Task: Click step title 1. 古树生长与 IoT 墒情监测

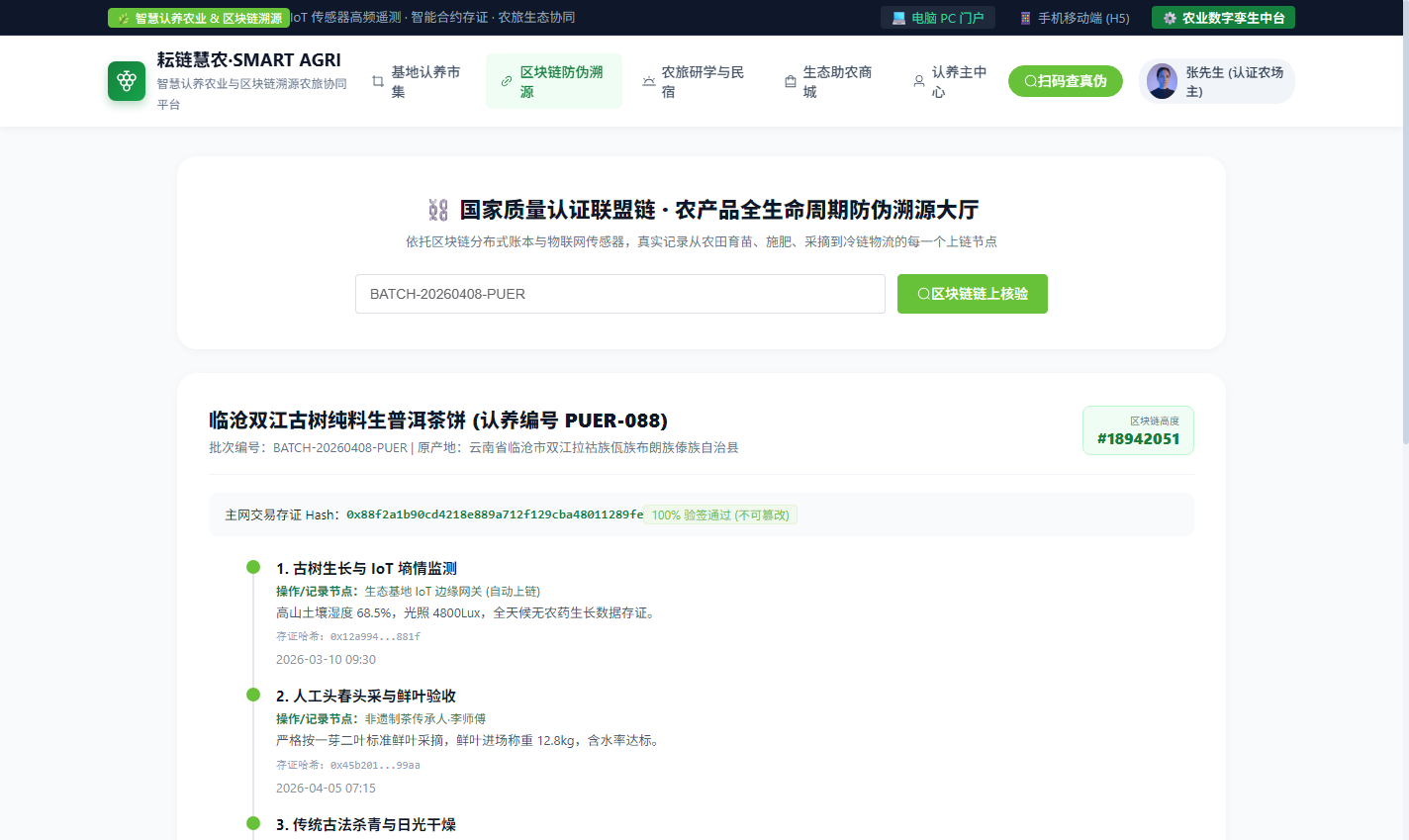Action: pos(366,568)
